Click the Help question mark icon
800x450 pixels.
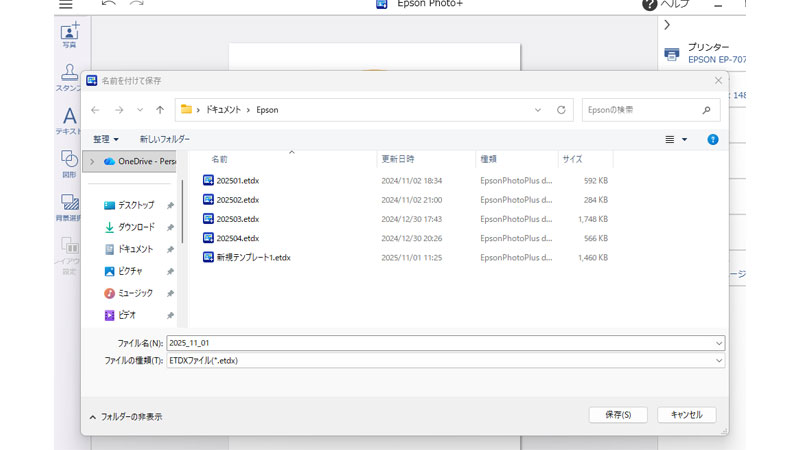pos(649,5)
